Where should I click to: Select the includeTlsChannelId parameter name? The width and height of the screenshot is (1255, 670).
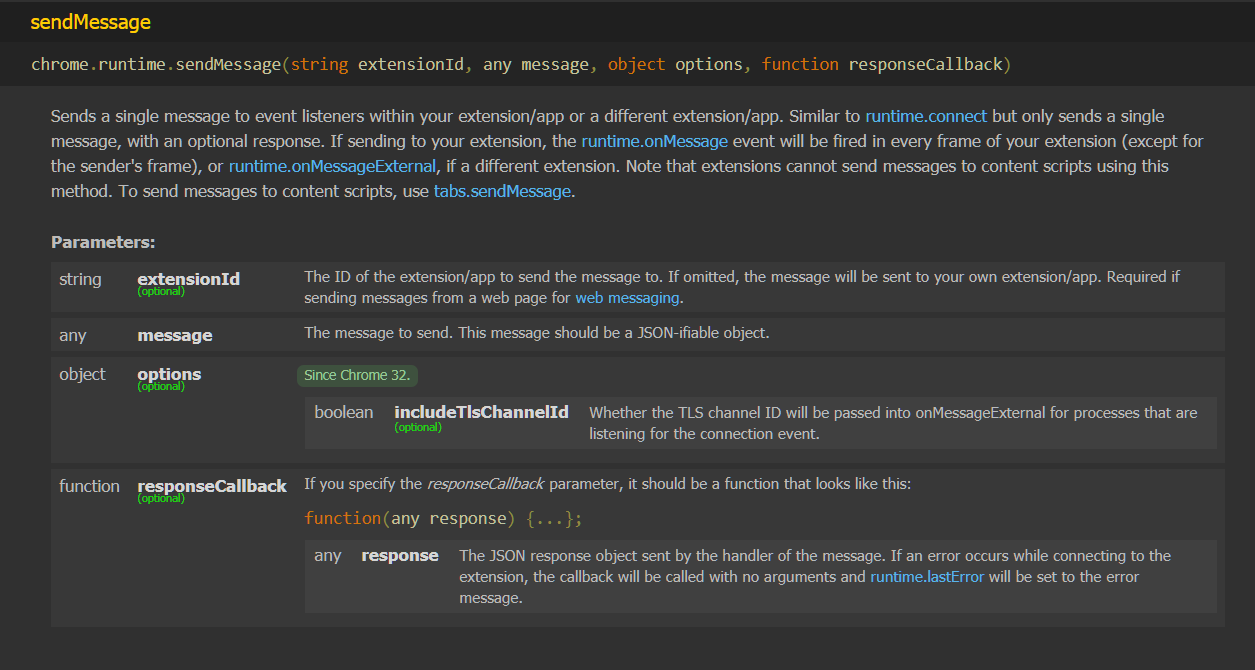click(x=481, y=411)
